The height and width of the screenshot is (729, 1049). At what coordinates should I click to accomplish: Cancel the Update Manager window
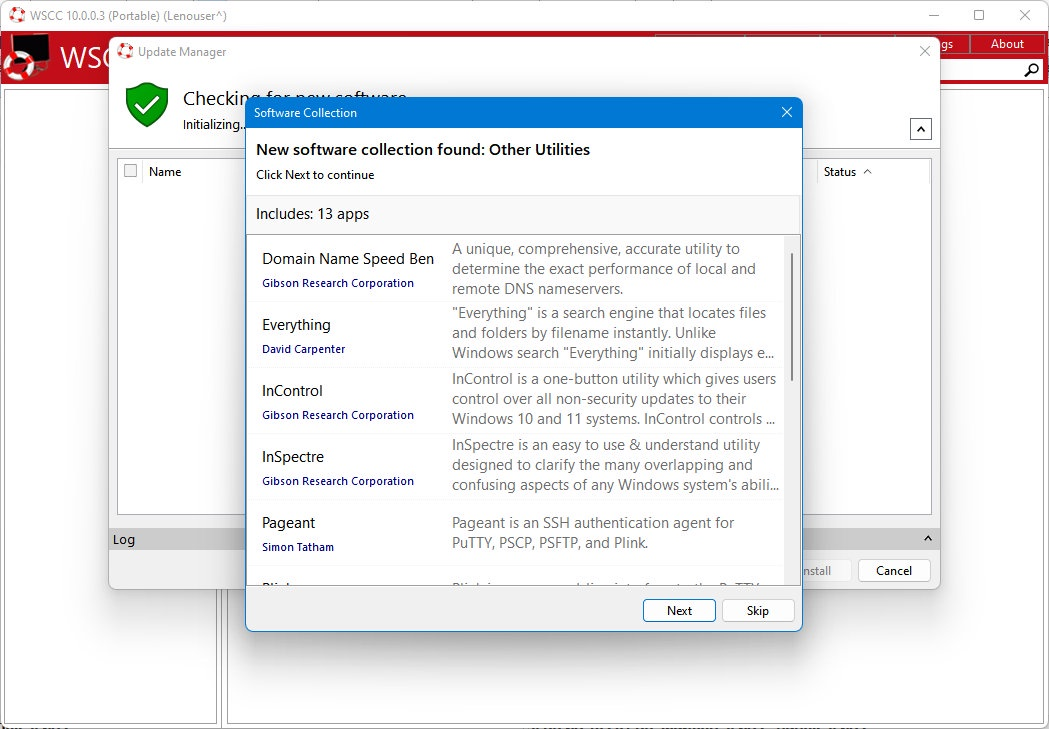pos(894,570)
